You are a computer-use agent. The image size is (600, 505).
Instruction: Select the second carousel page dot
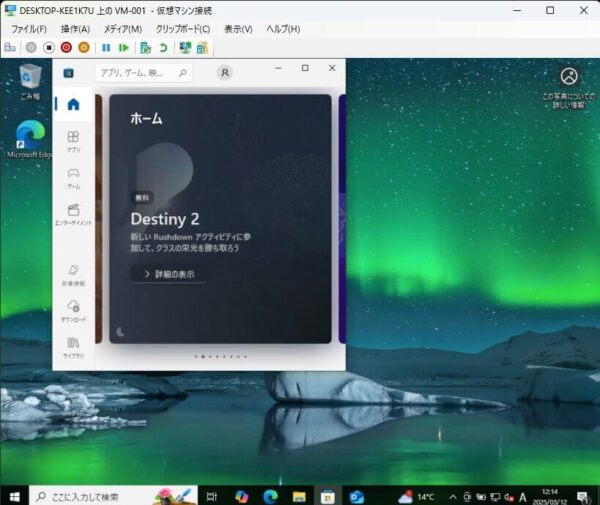coord(203,356)
